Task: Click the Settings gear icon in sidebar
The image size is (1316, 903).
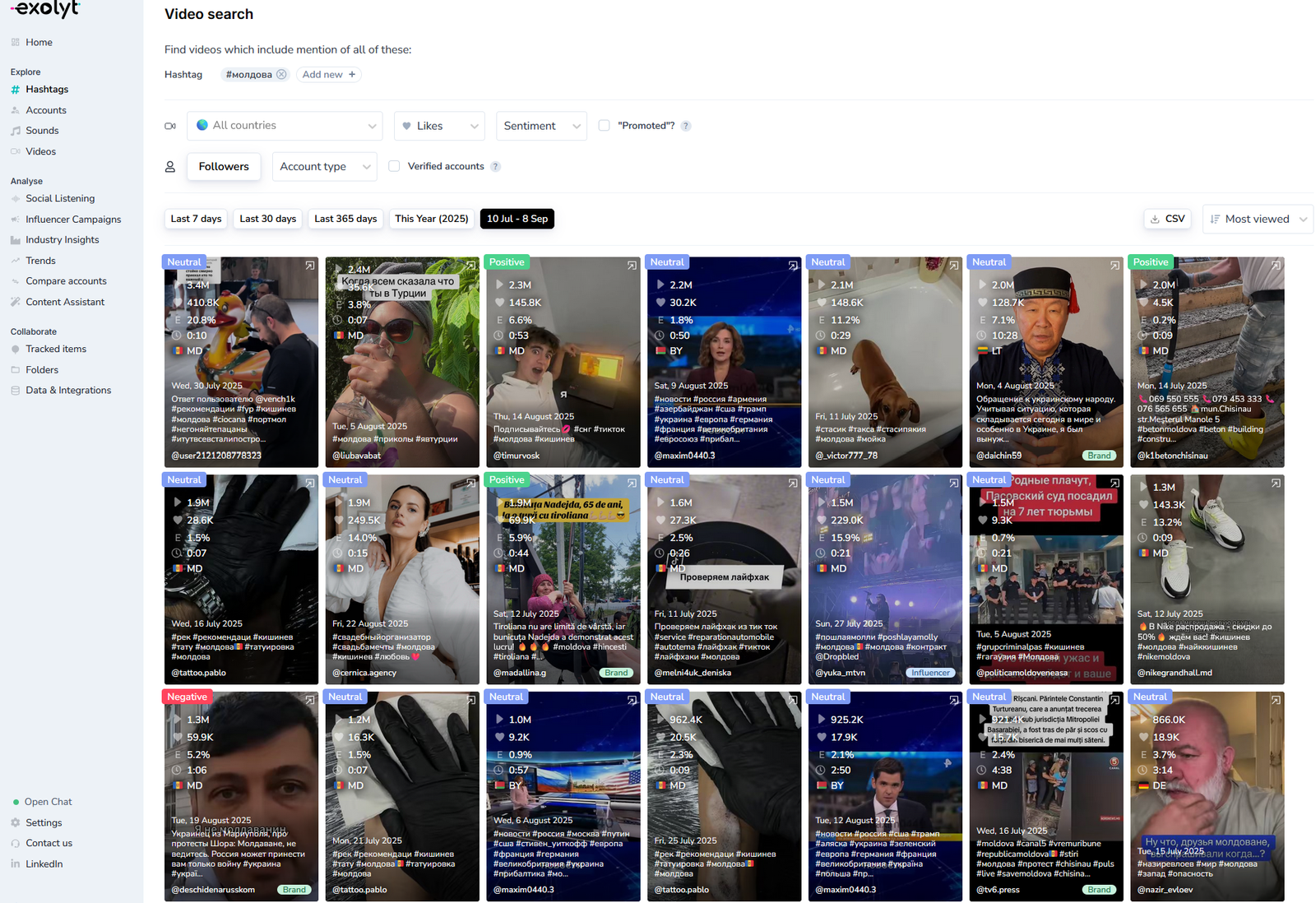Action: [x=16, y=822]
